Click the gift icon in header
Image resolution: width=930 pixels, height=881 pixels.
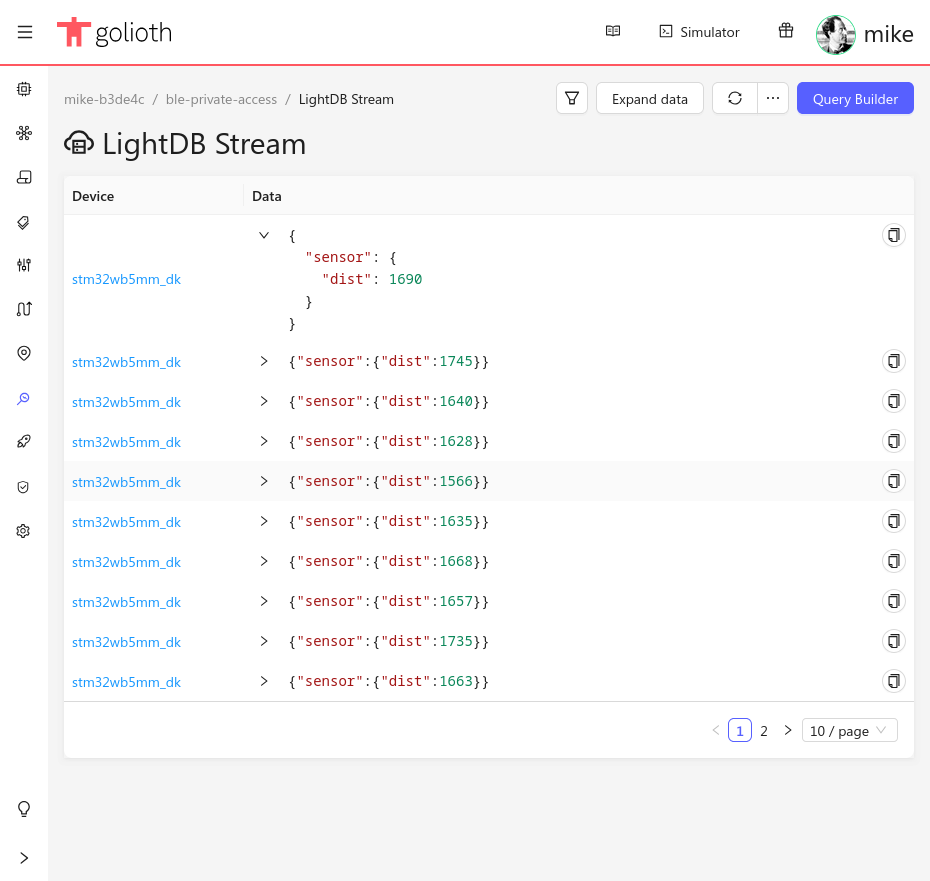[x=786, y=31]
